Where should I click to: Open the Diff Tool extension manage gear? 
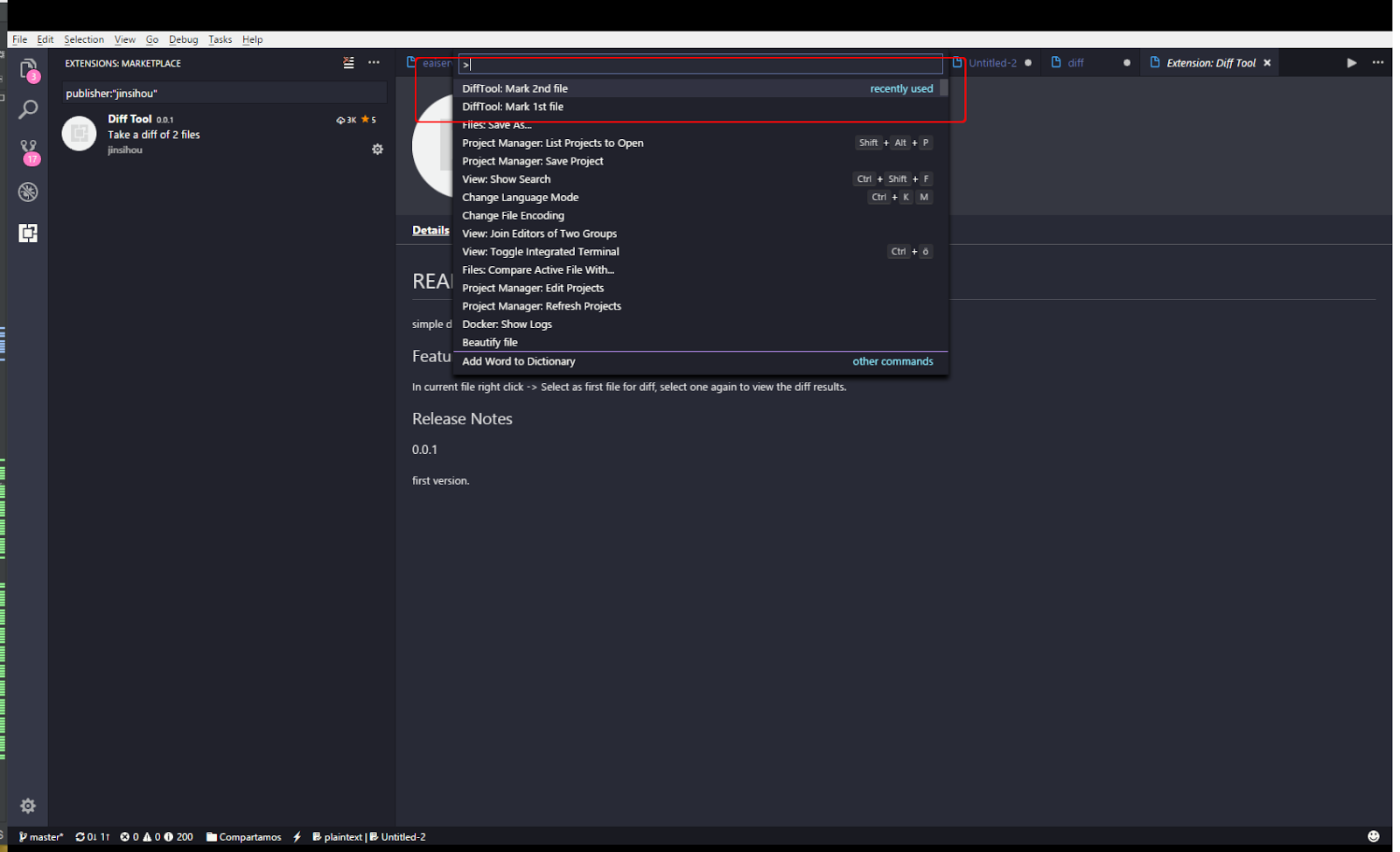(377, 150)
